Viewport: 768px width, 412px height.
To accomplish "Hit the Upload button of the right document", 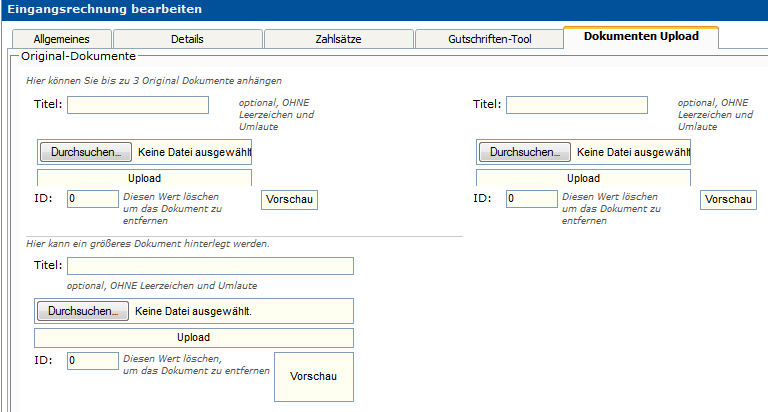I will (x=583, y=178).
